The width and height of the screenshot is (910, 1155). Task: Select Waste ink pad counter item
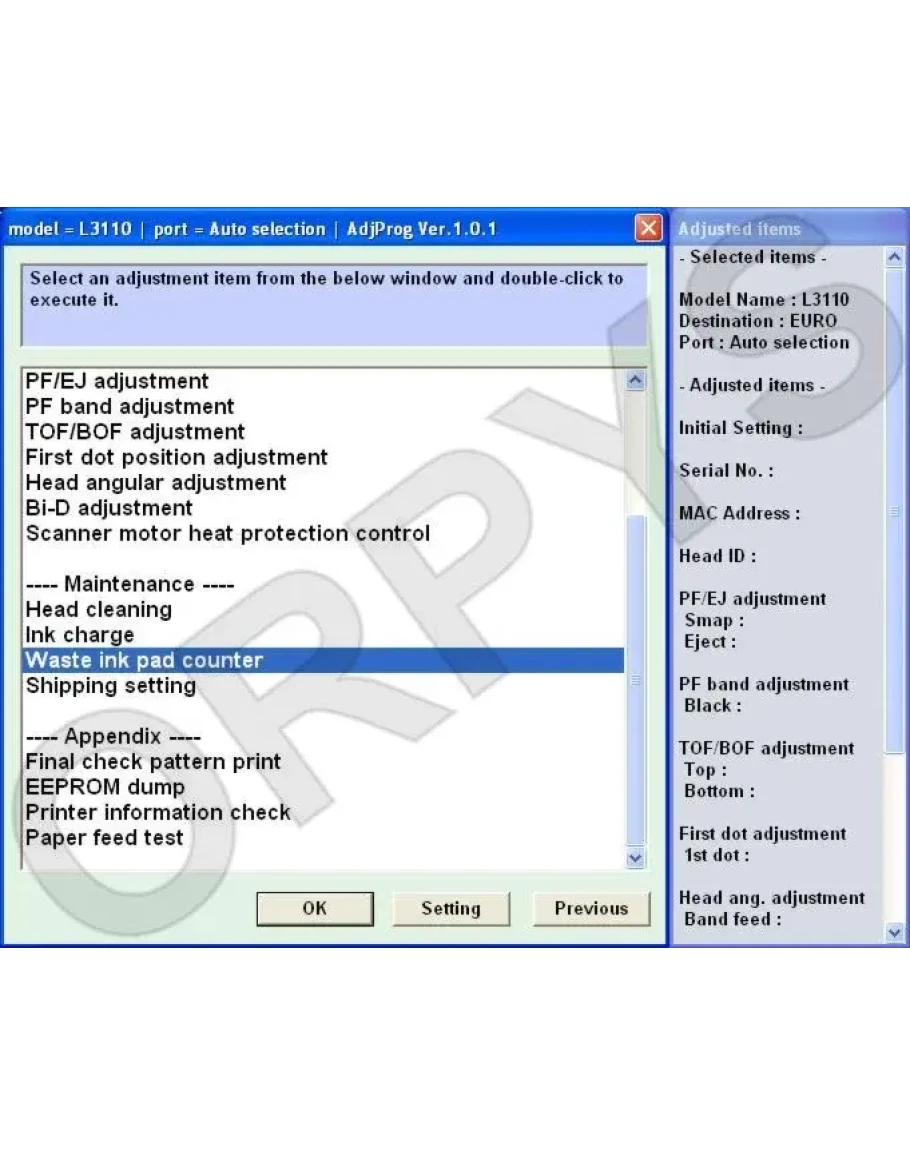tap(145, 660)
